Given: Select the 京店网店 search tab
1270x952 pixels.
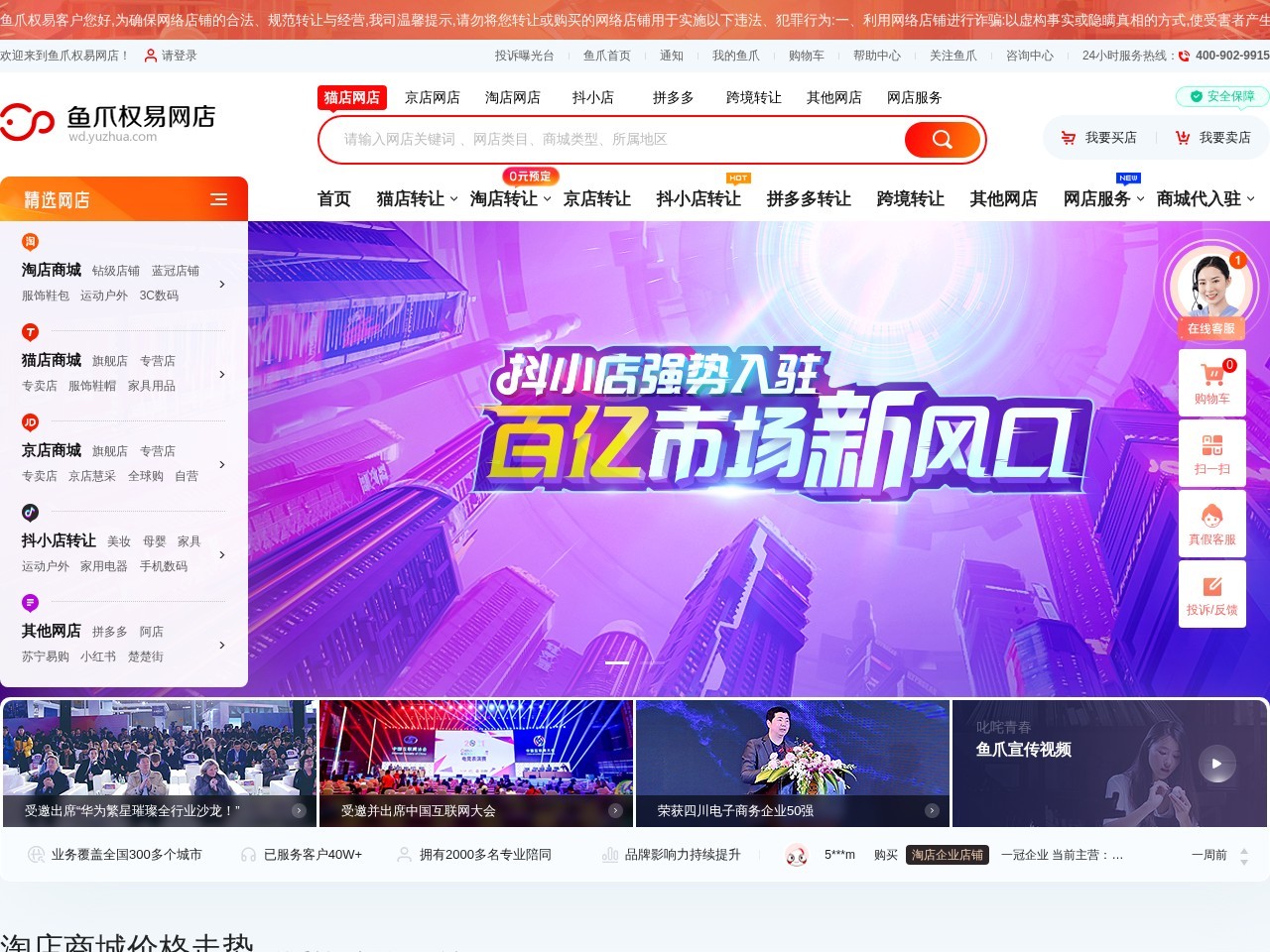Looking at the screenshot, I should pyautogui.click(x=433, y=97).
